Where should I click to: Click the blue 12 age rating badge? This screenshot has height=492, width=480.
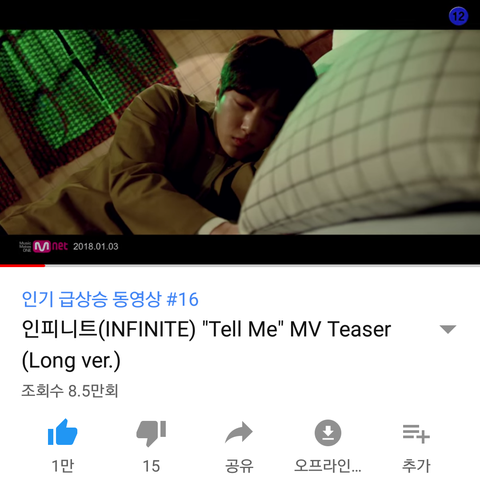(x=458, y=16)
